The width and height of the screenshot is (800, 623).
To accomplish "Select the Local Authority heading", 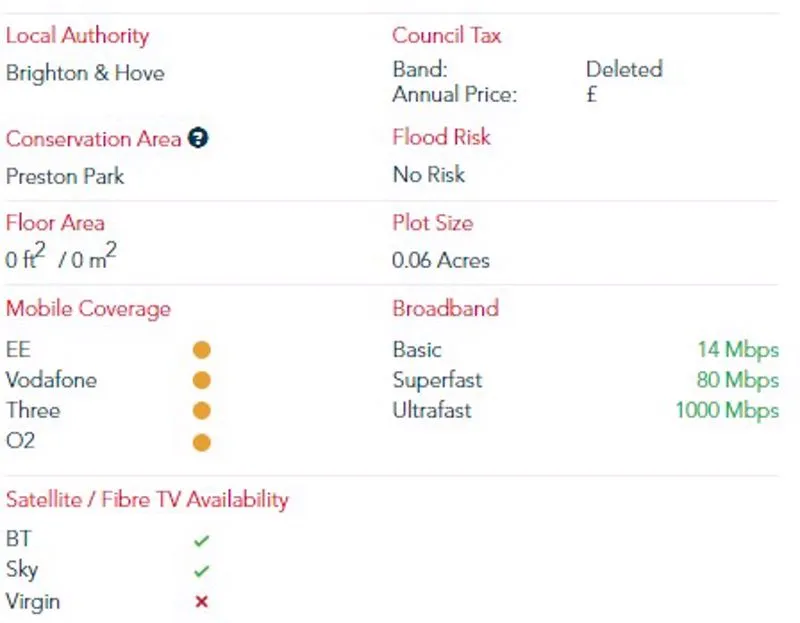I will [x=78, y=36].
